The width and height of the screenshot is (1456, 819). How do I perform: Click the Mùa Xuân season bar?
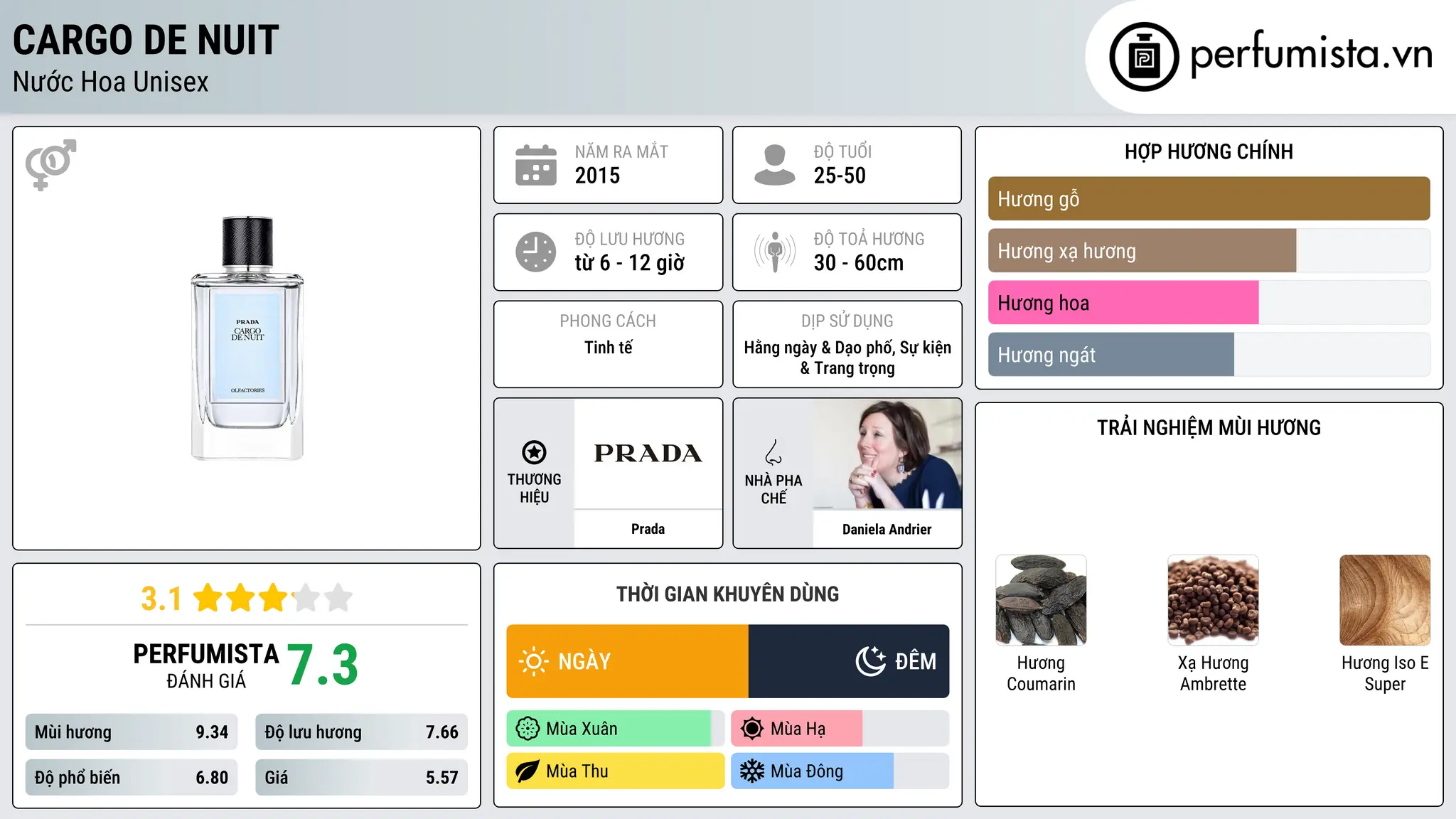click(x=615, y=729)
